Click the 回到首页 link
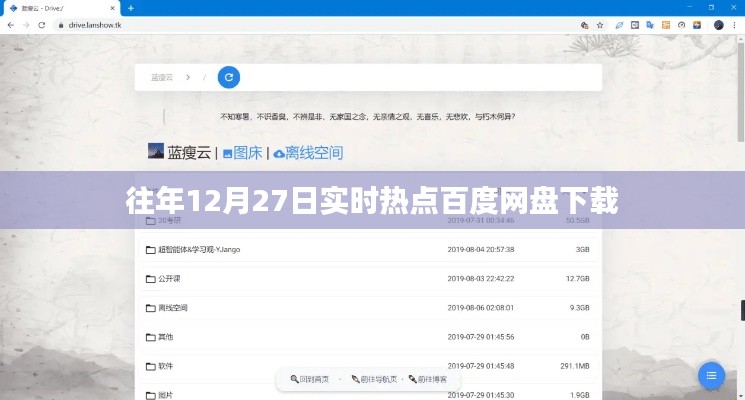This screenshot has height=400, width=745. (x=309, y=379)
